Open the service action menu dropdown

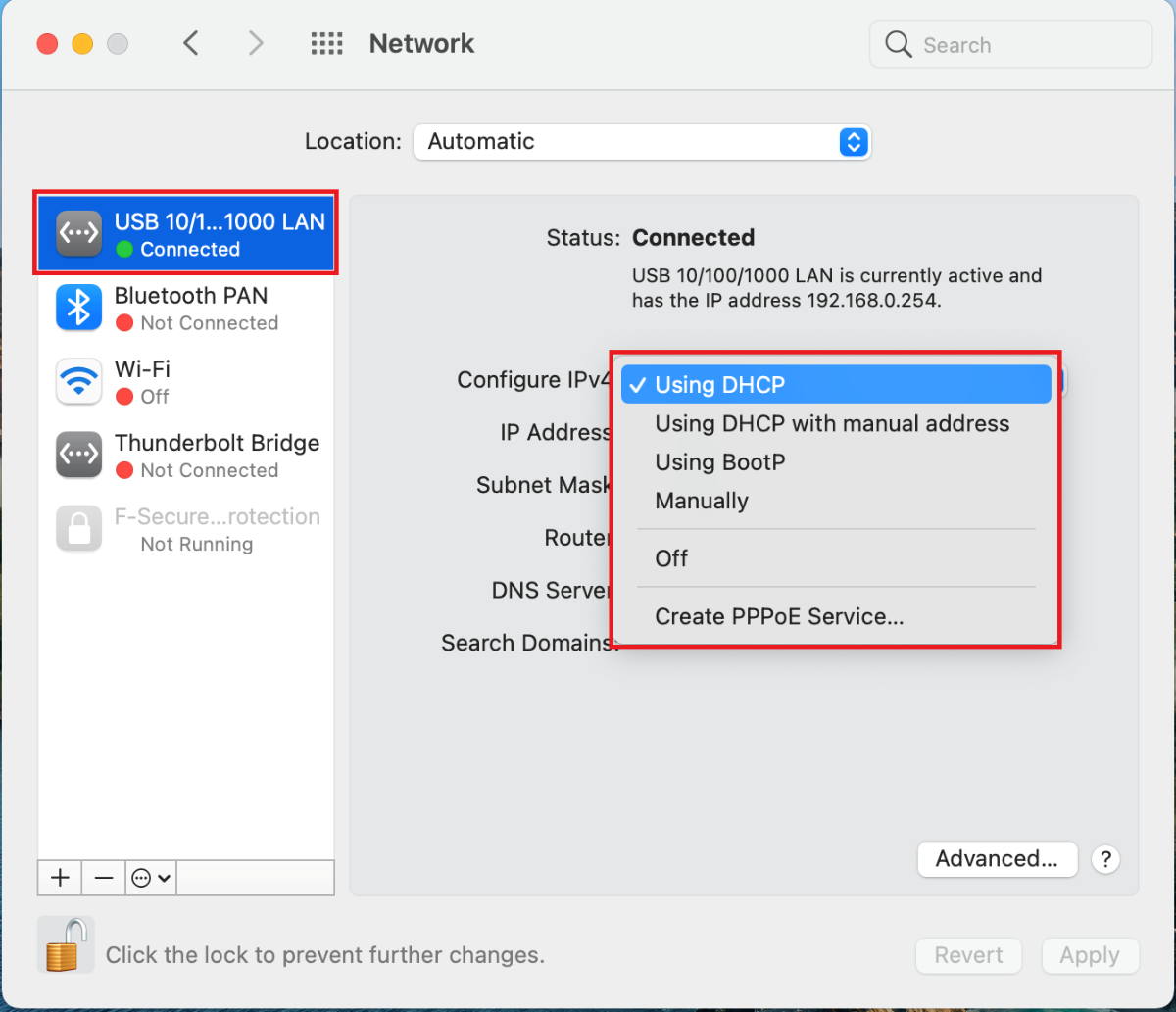tap(152, 878)
